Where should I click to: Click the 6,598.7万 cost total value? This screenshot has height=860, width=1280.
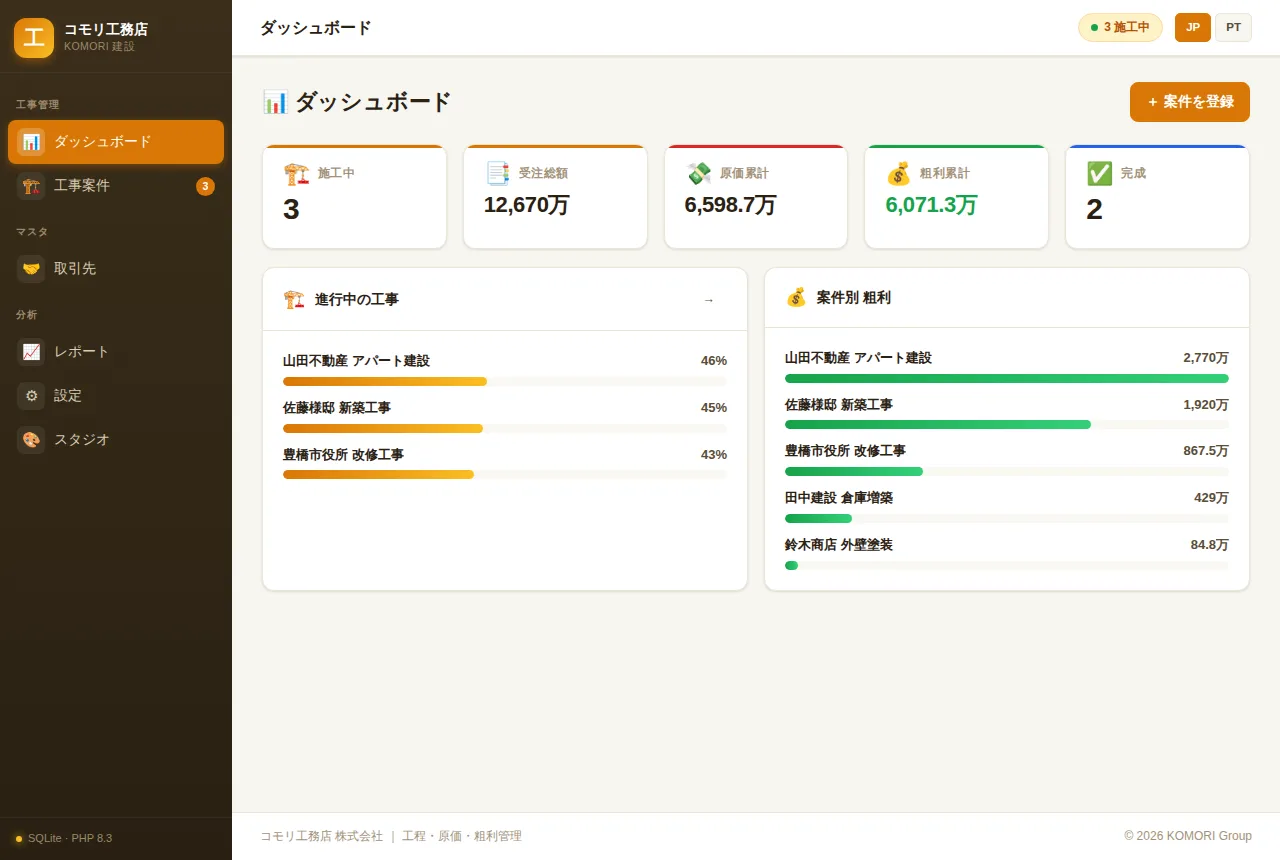[731, 205]
